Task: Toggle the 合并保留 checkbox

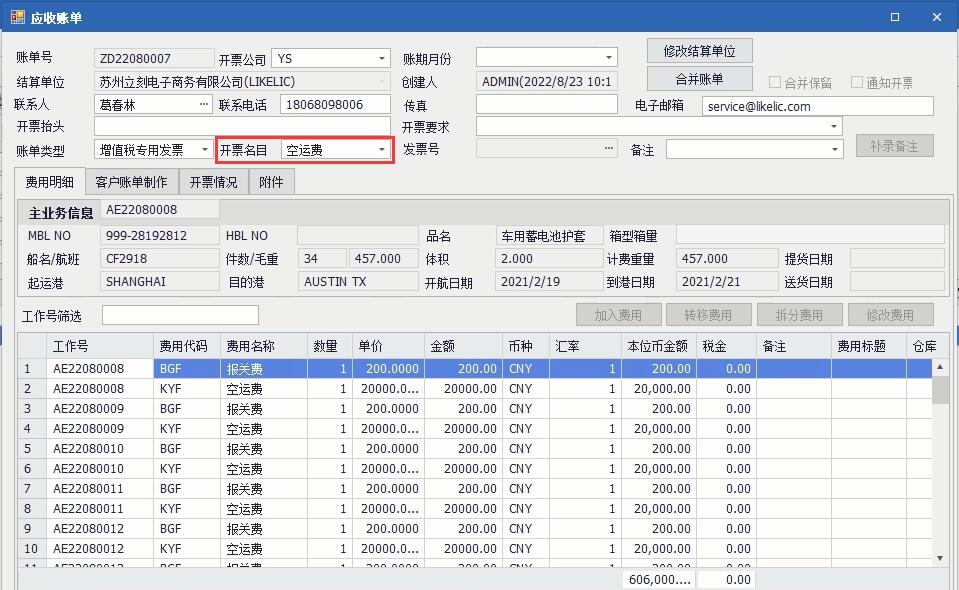Action: (775, 83)
